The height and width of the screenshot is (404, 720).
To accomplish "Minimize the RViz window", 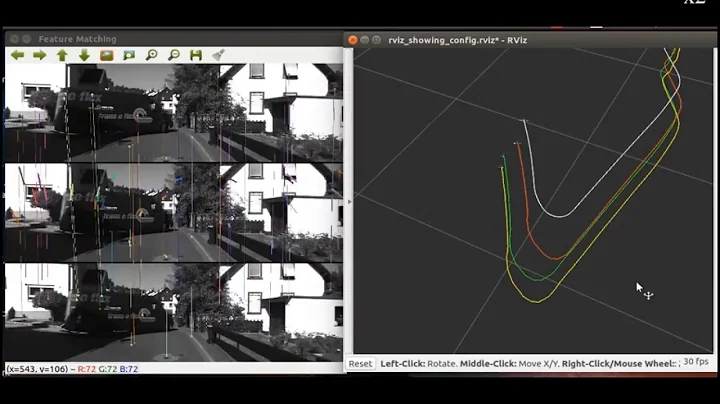I will point(365,40).
